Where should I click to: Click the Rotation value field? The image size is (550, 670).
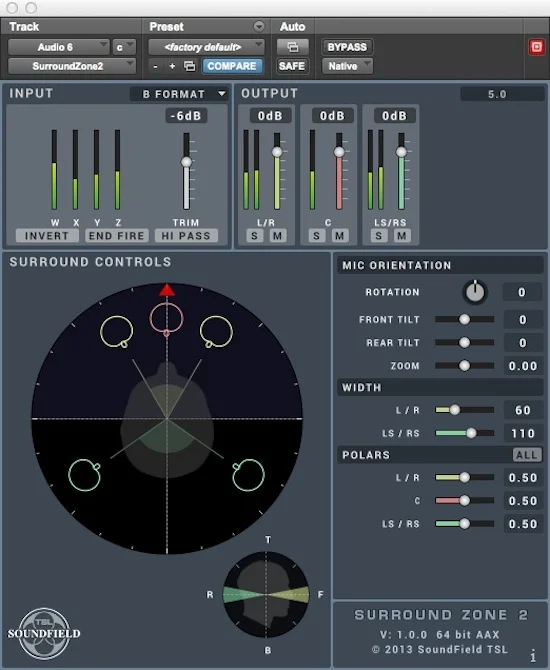click(522, 292)
